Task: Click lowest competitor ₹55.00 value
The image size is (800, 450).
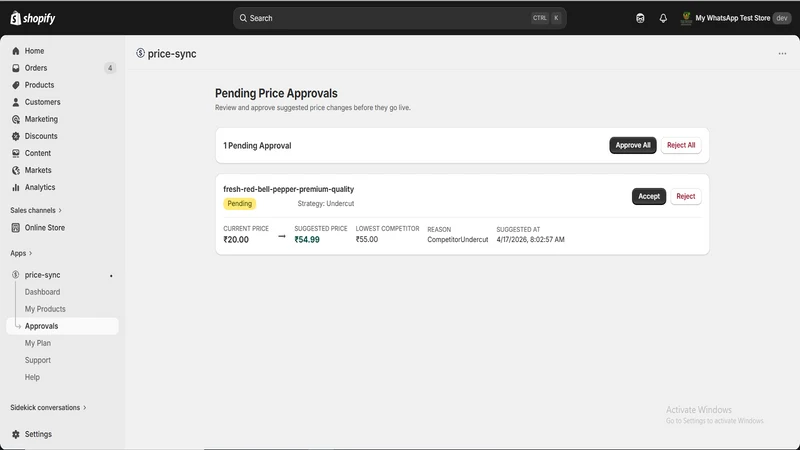Action: point(367,239)
